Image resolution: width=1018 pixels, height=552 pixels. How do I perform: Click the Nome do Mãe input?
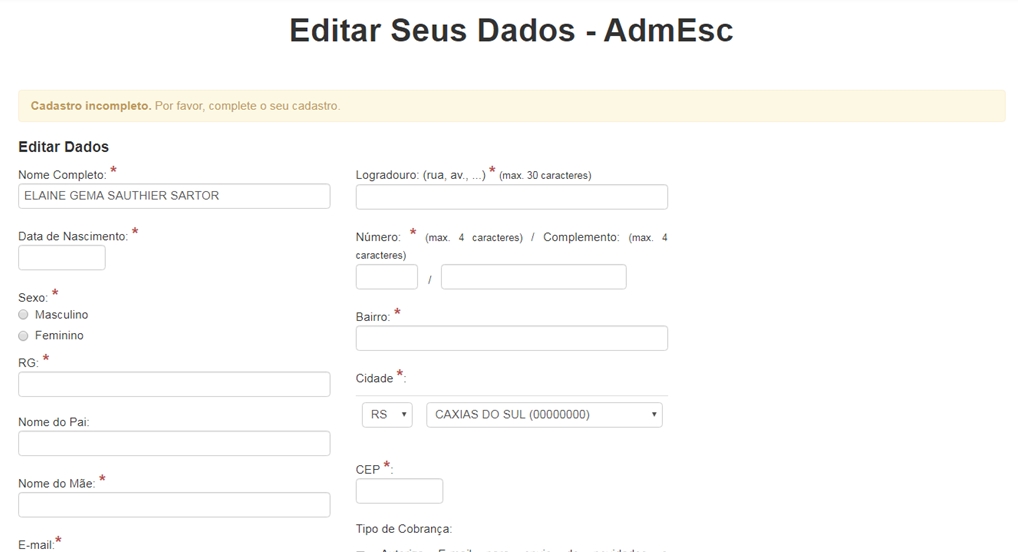[174, 505]
